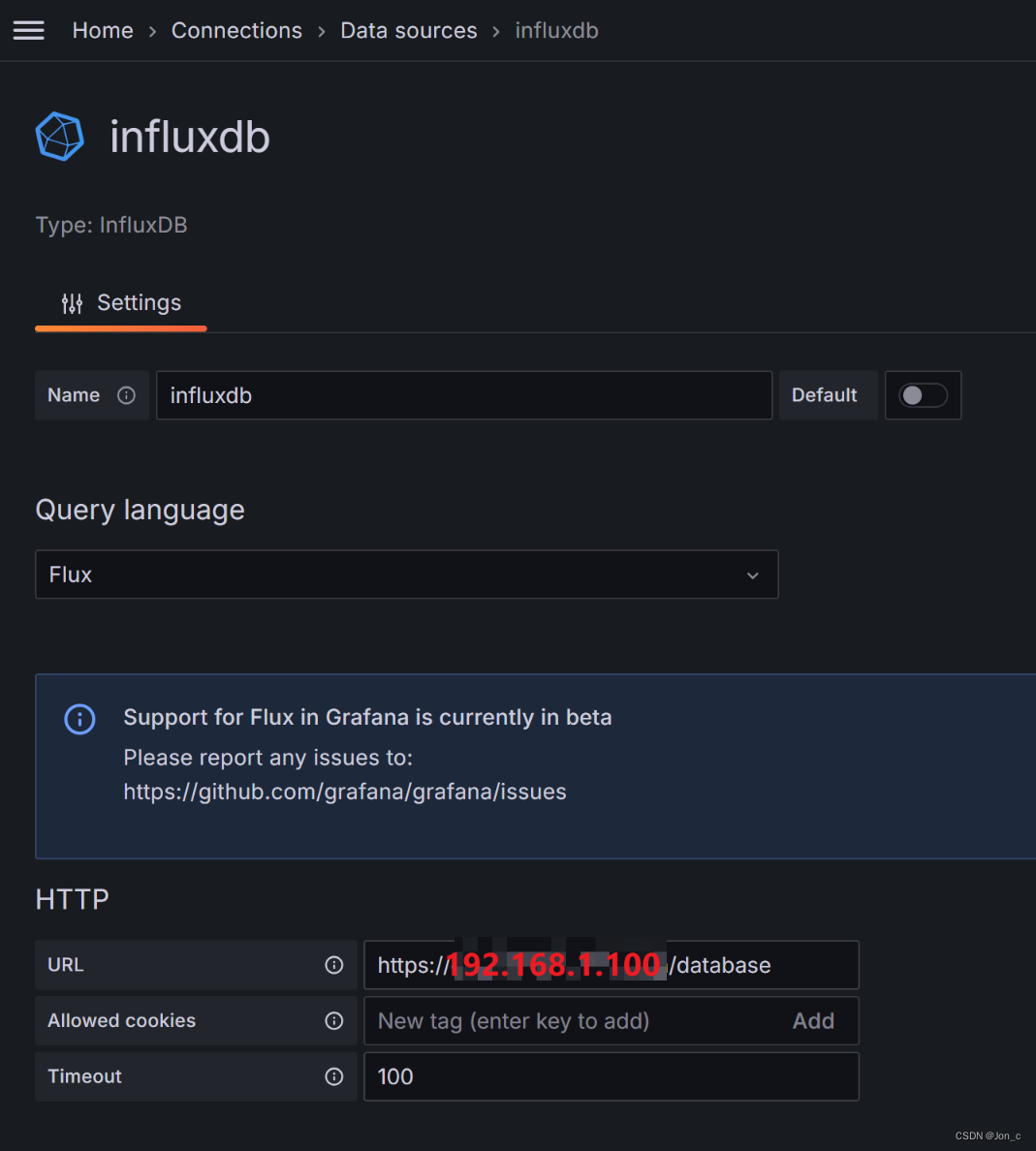Image resolution: width=1036 pixels, height=1151 pixels.
Task: Click the info icon next to Name
Action: click(x=126, y=395)
